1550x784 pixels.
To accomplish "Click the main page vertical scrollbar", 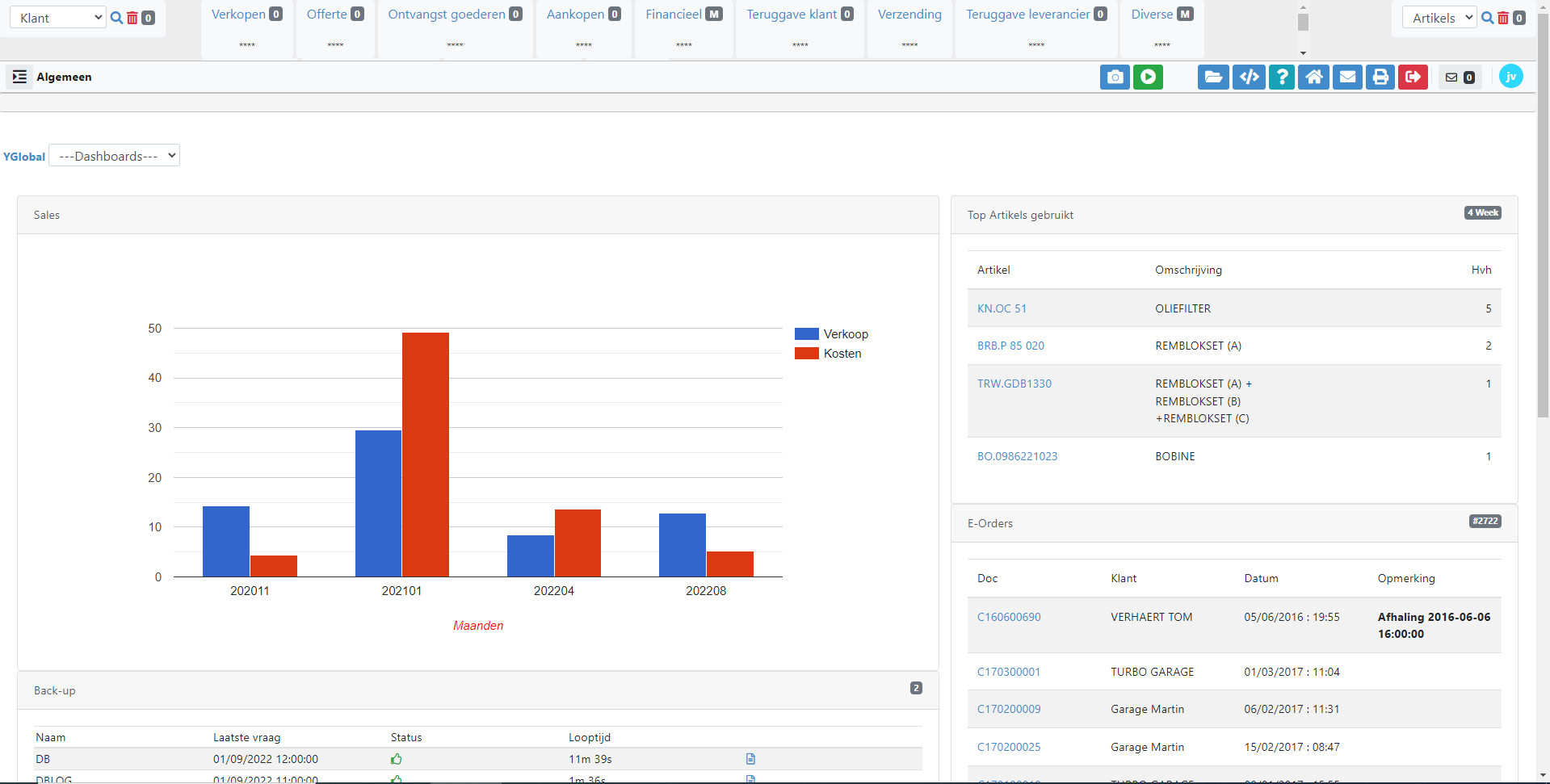I will click(x=1543, y=216).
